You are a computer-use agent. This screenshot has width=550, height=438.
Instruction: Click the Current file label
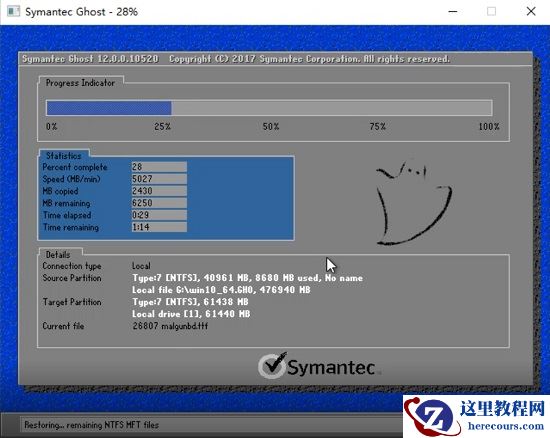(63, 326)
